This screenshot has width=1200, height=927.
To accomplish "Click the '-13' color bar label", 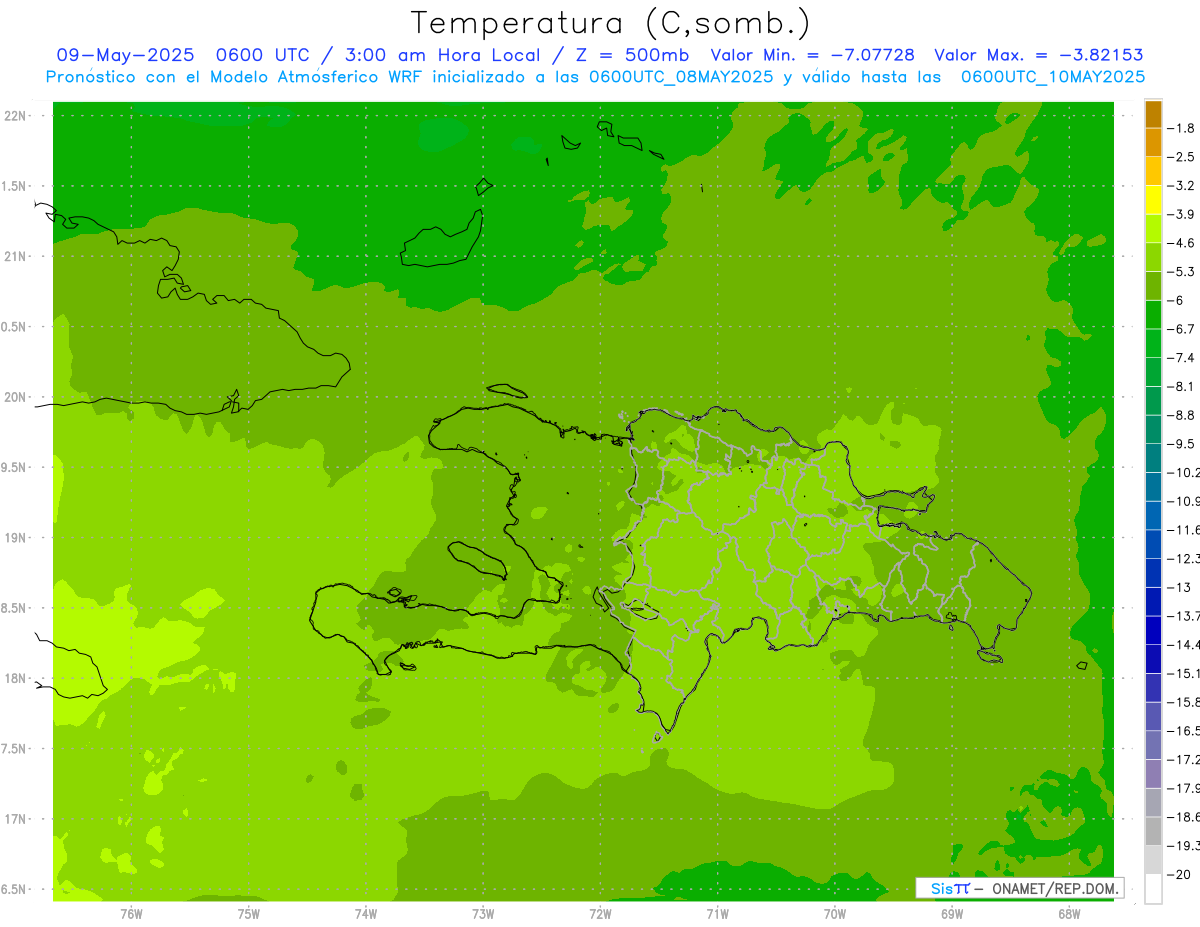I will 1180,586.
